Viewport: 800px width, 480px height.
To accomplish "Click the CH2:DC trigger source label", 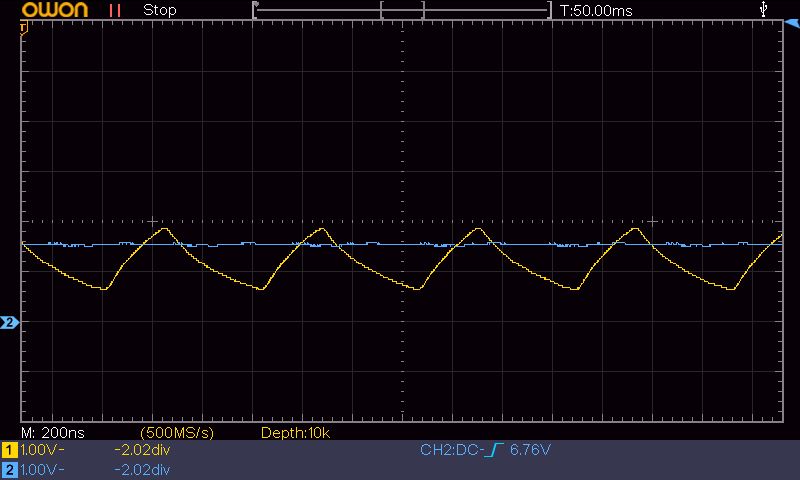I will [452, 450].
